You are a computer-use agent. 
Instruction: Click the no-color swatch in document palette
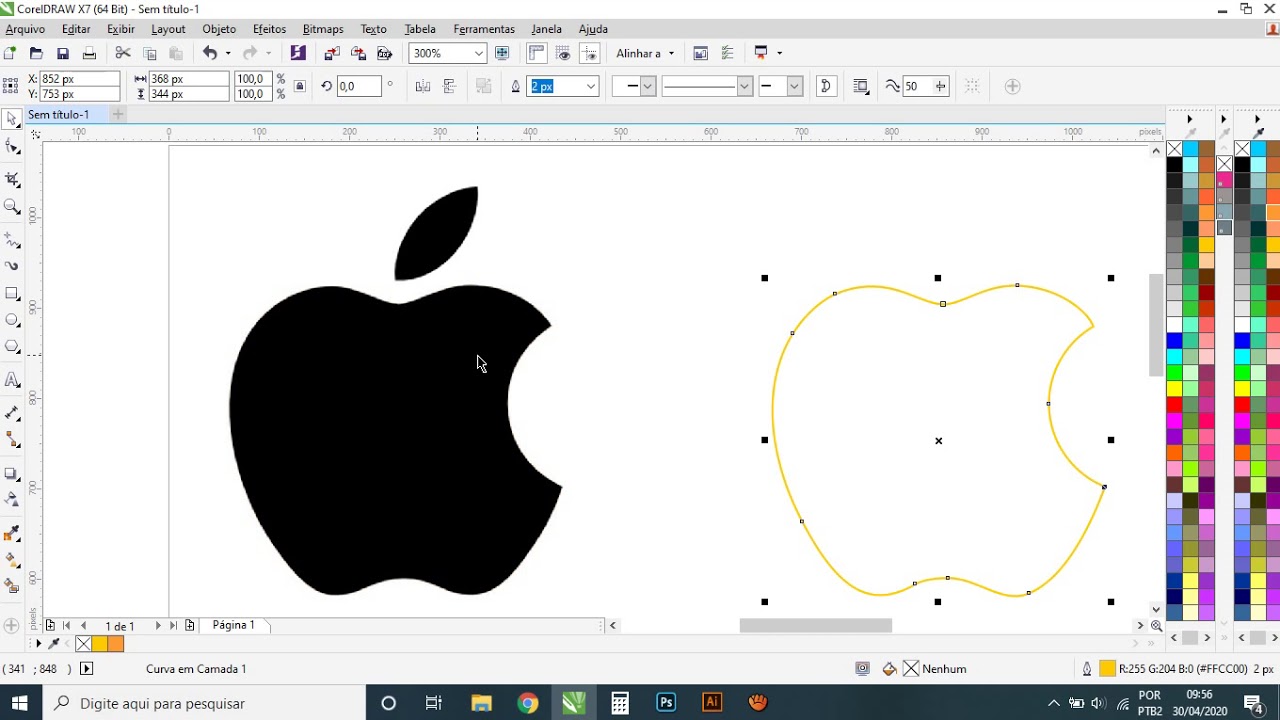pos(84,643)
